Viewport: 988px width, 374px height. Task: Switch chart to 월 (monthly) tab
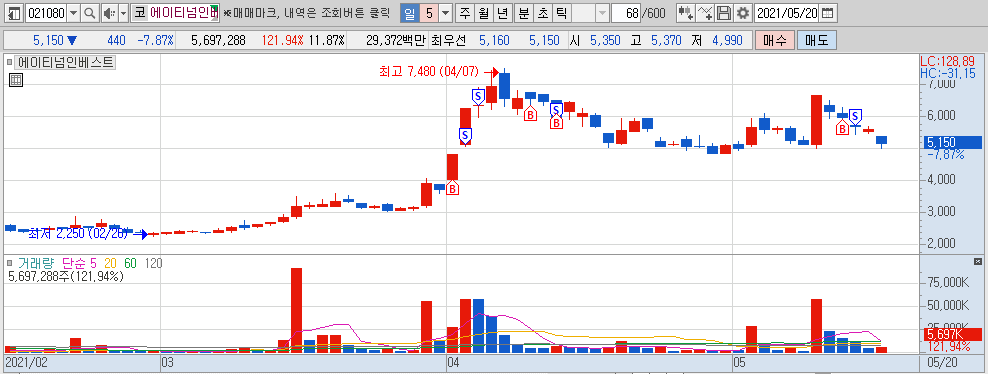[x=483, y=13]
